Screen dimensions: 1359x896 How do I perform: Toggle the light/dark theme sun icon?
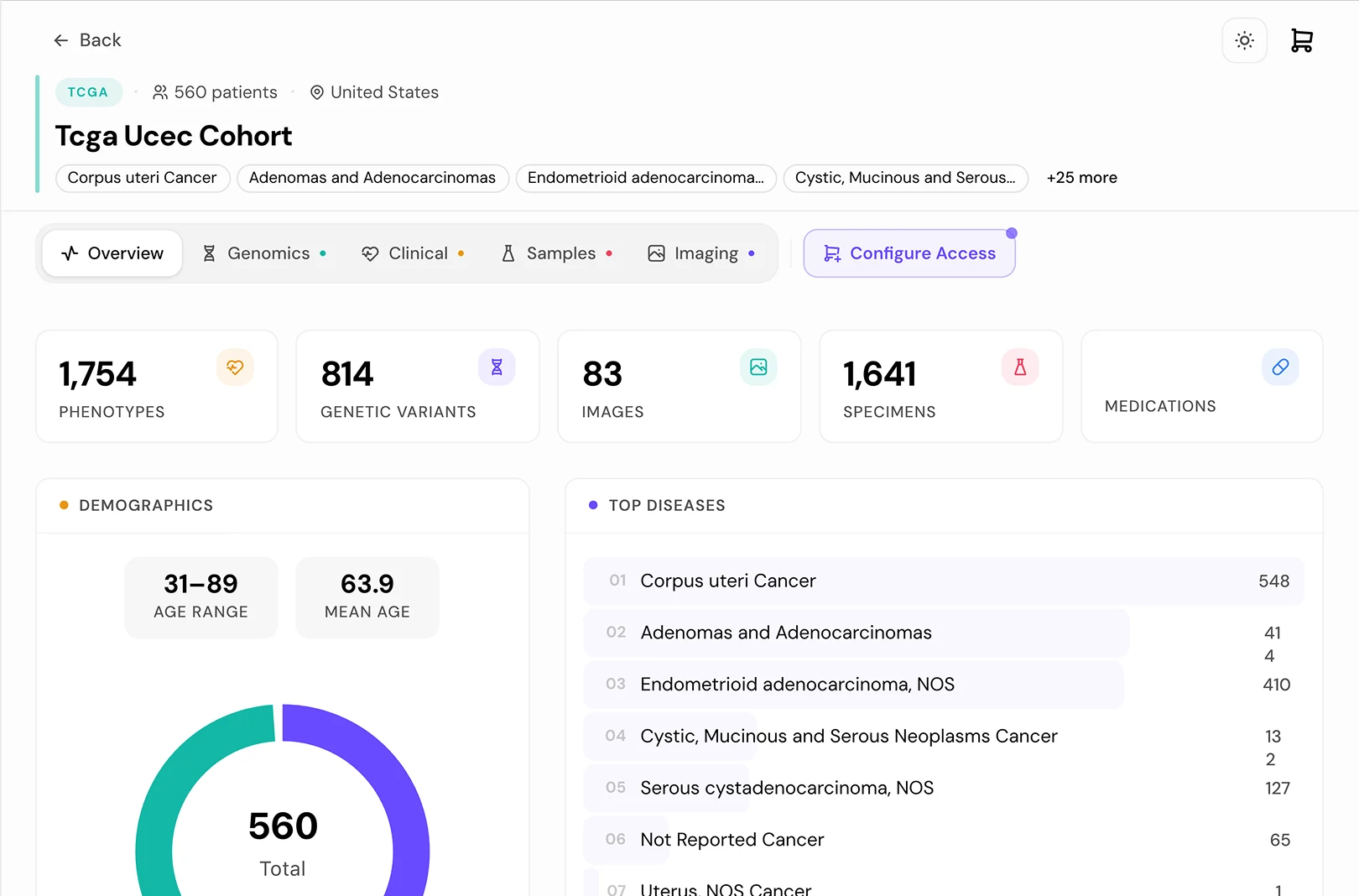click(x=1245, y=40)
